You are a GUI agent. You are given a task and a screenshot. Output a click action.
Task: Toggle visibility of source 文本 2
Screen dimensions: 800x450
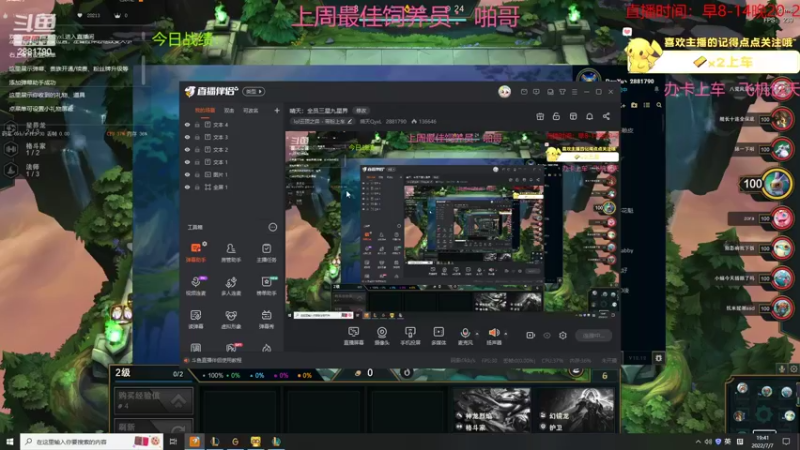187,149
